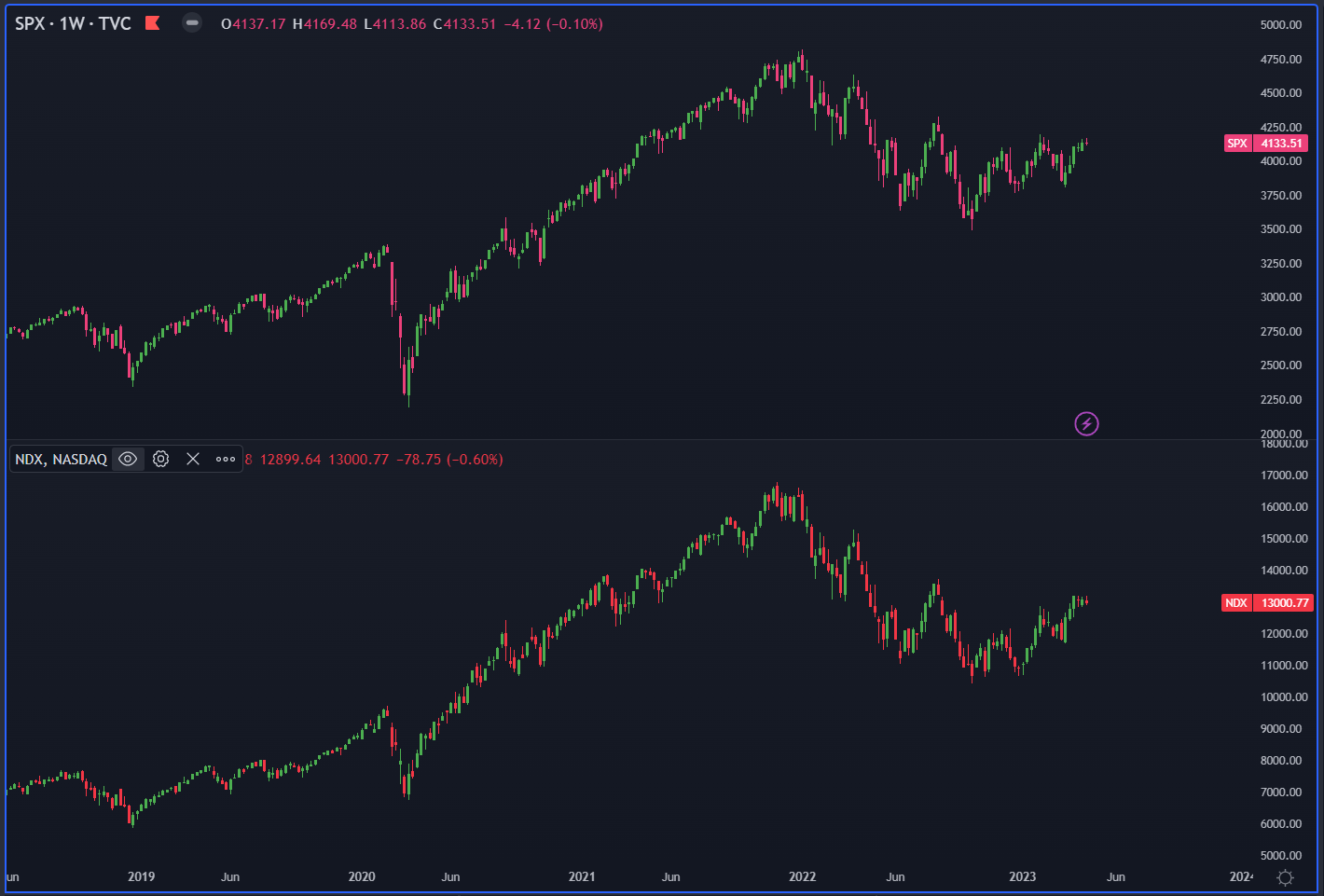This screenshot has width=1324, height=896.
Task: Click the 2250.00 level on the SPX axis
Action: coord(1281,400)
